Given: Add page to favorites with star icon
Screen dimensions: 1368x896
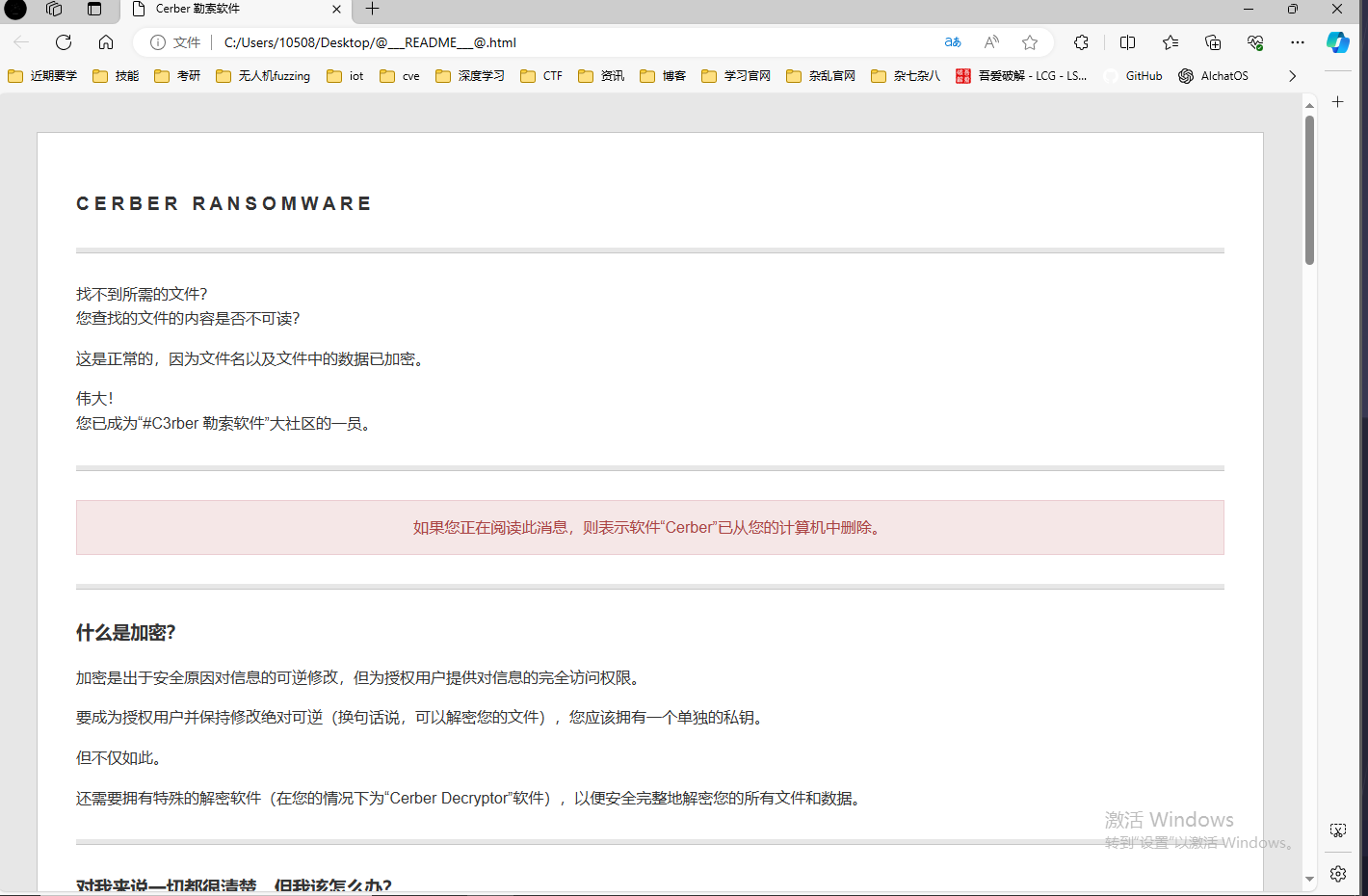Looking at the screenshot, I should pos(1030,42).
